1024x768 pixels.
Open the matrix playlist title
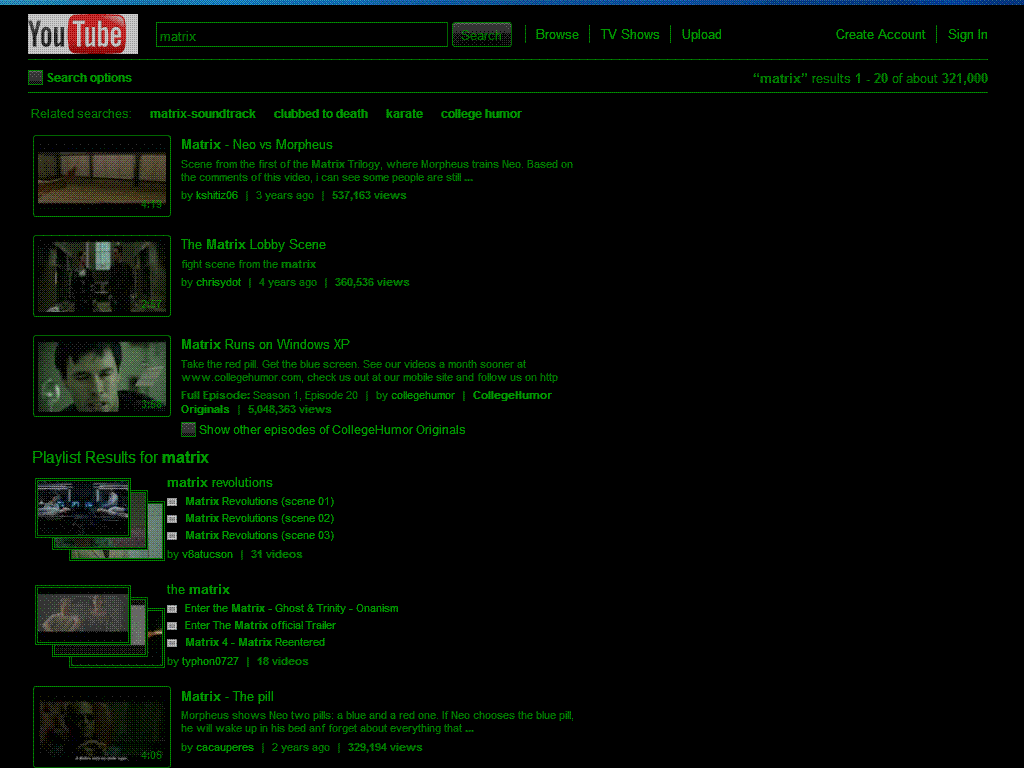(x=198, y=590)
